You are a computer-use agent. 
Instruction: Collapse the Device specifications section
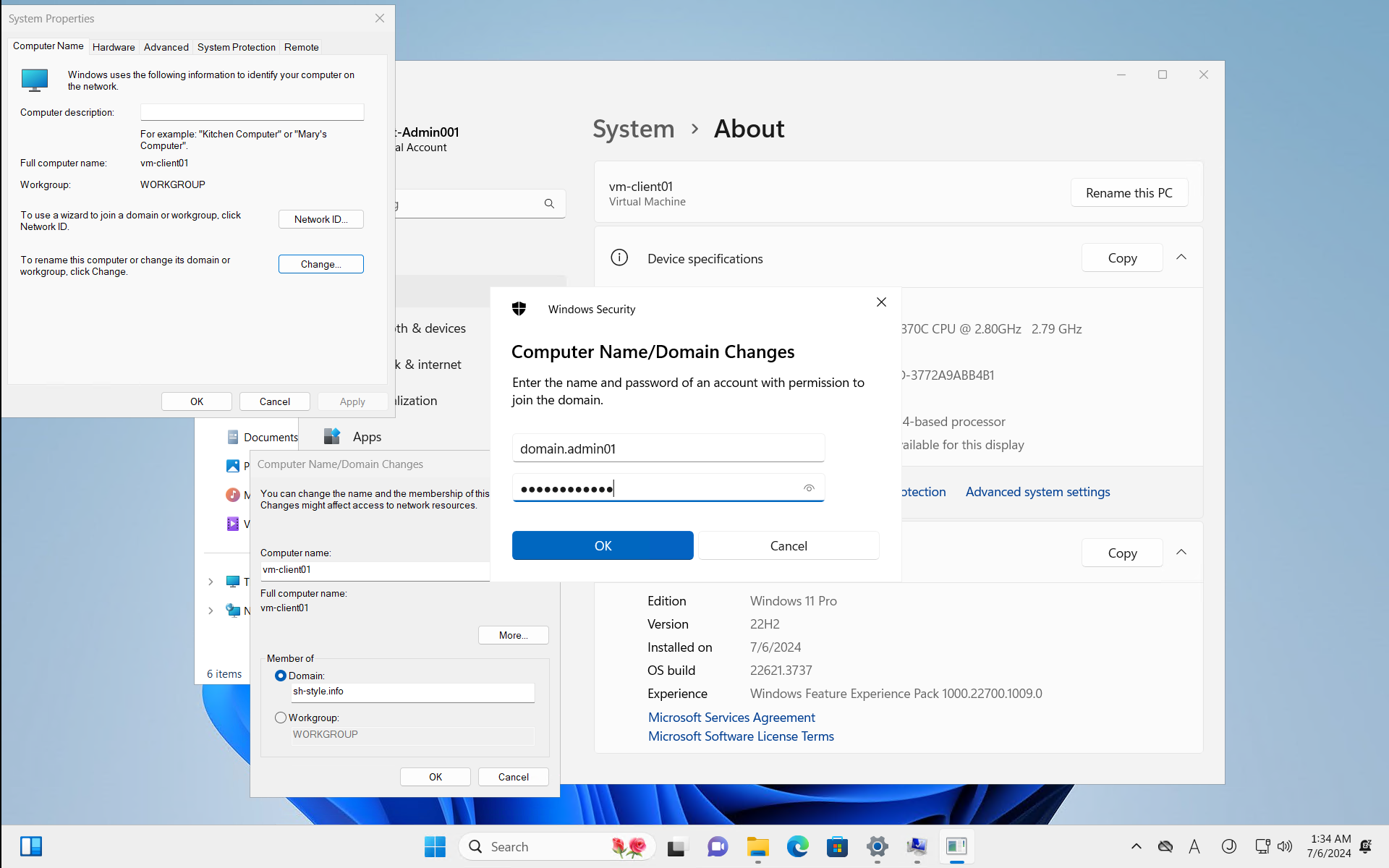1181,258
